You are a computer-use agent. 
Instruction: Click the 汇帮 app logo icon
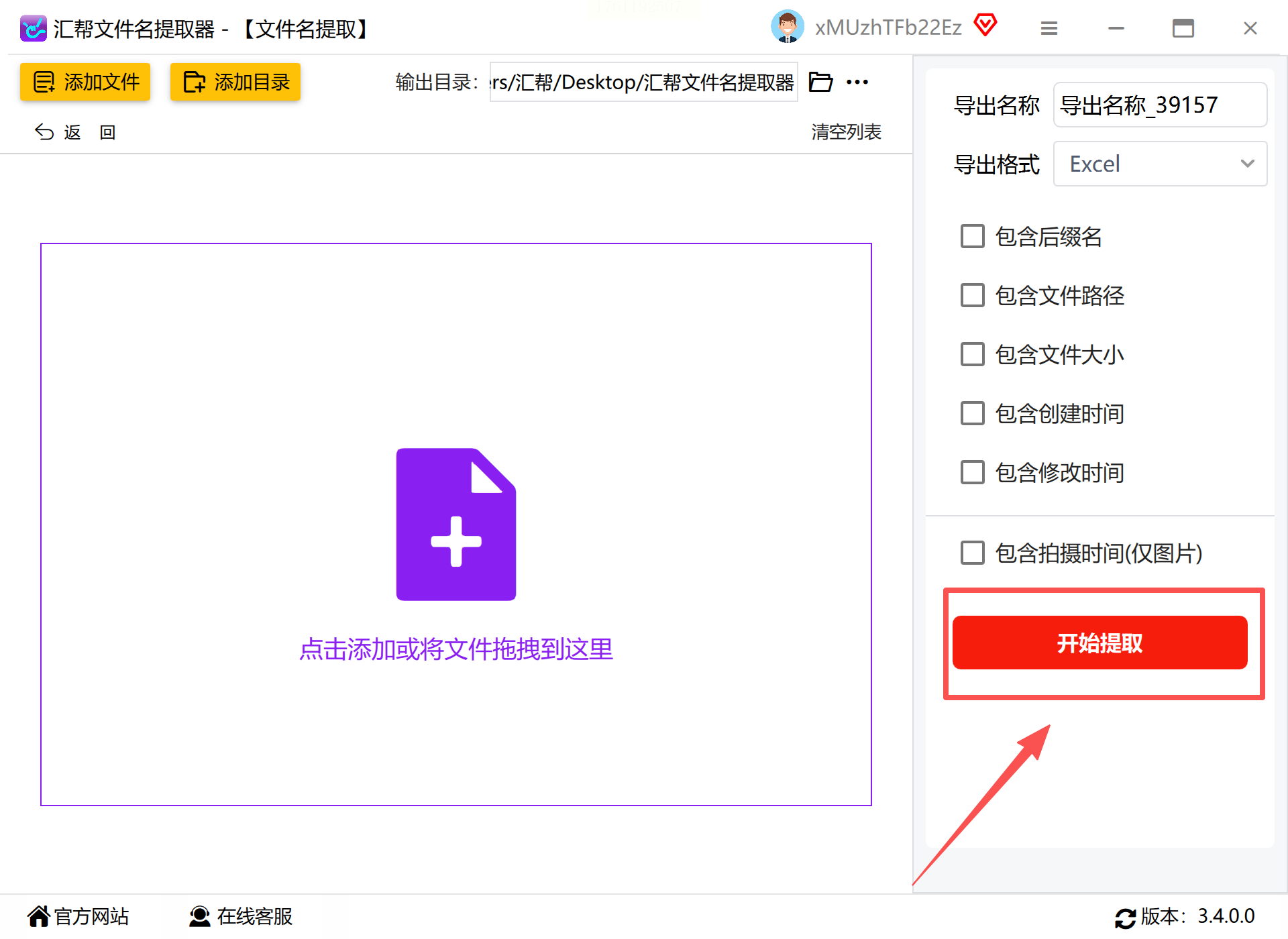pyautogui.click(x=33, y=28)
